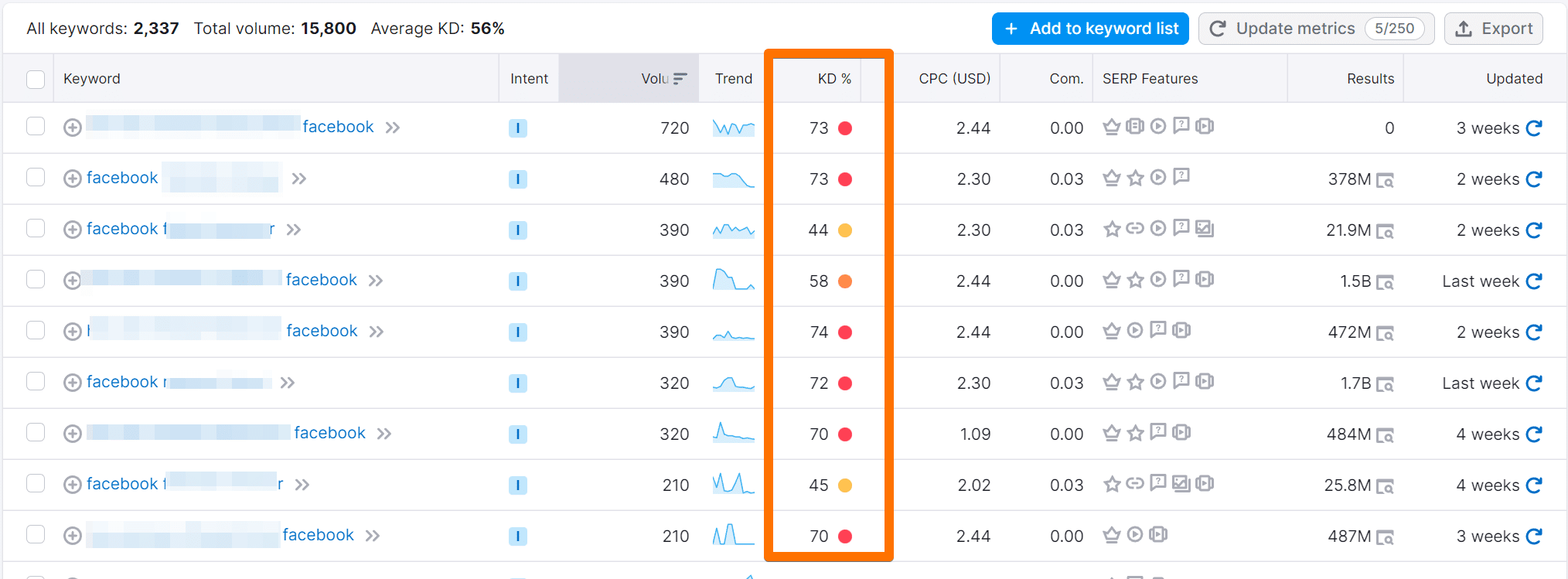Select checkbox of the KD 45 row

coord(36,483)
